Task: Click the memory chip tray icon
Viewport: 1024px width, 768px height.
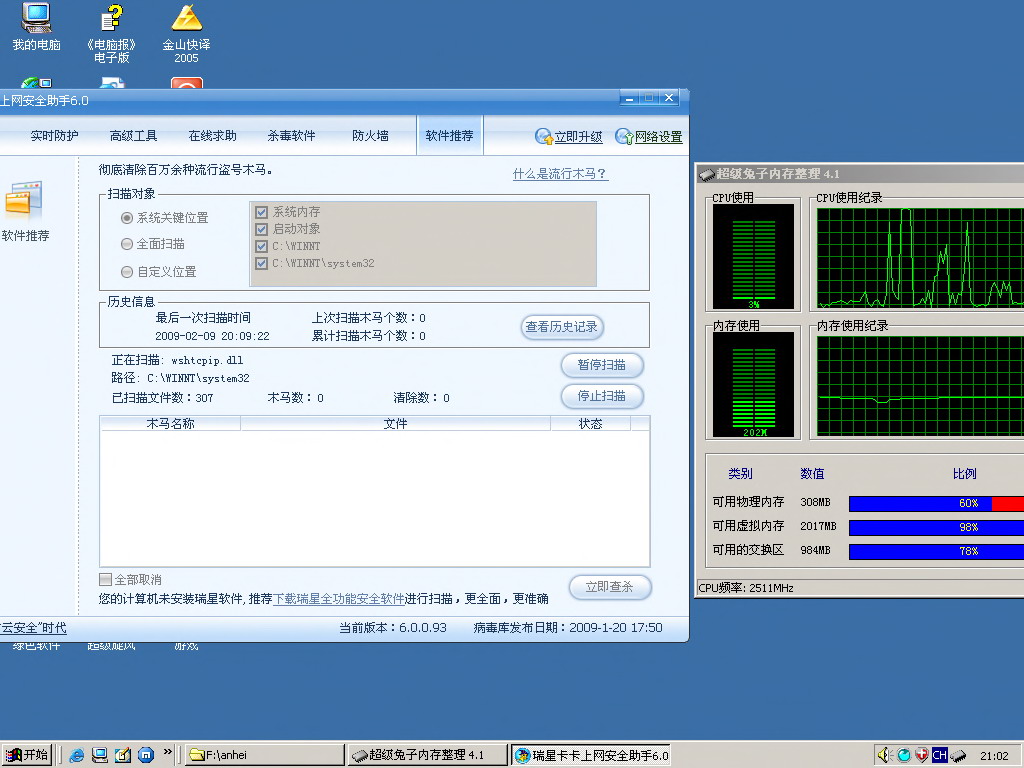Action: [958, 756]
